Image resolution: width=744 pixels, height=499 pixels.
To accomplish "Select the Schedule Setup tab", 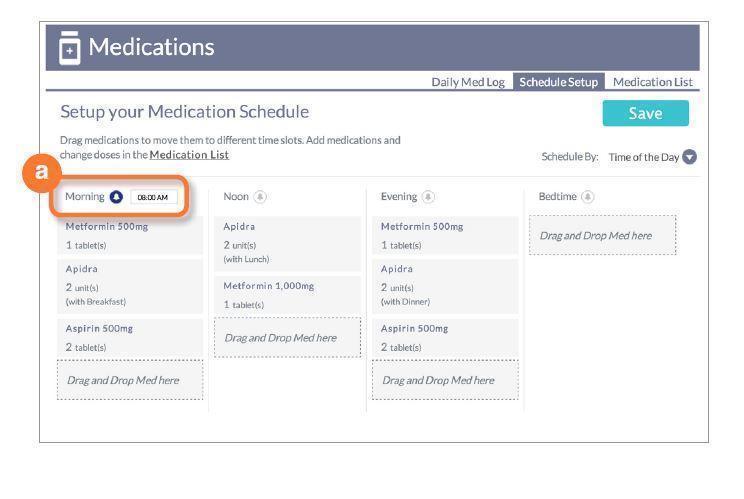I will [558, 82].
